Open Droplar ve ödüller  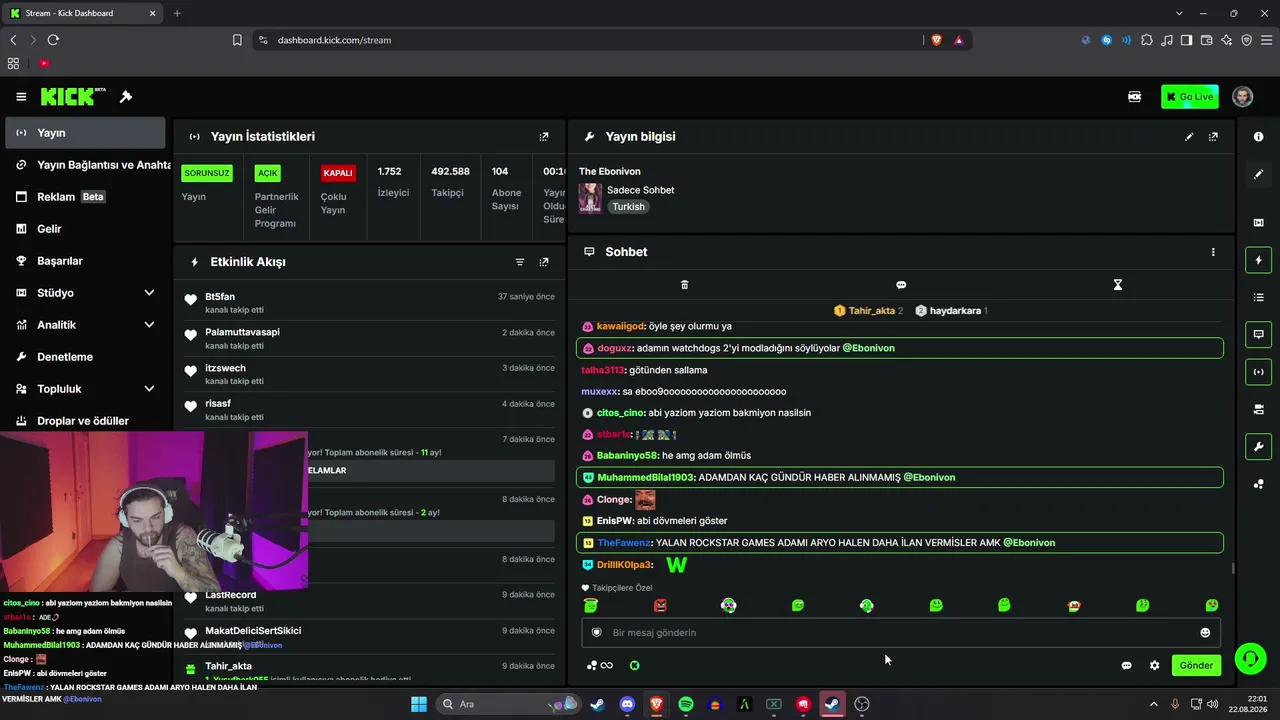point(84,421)
